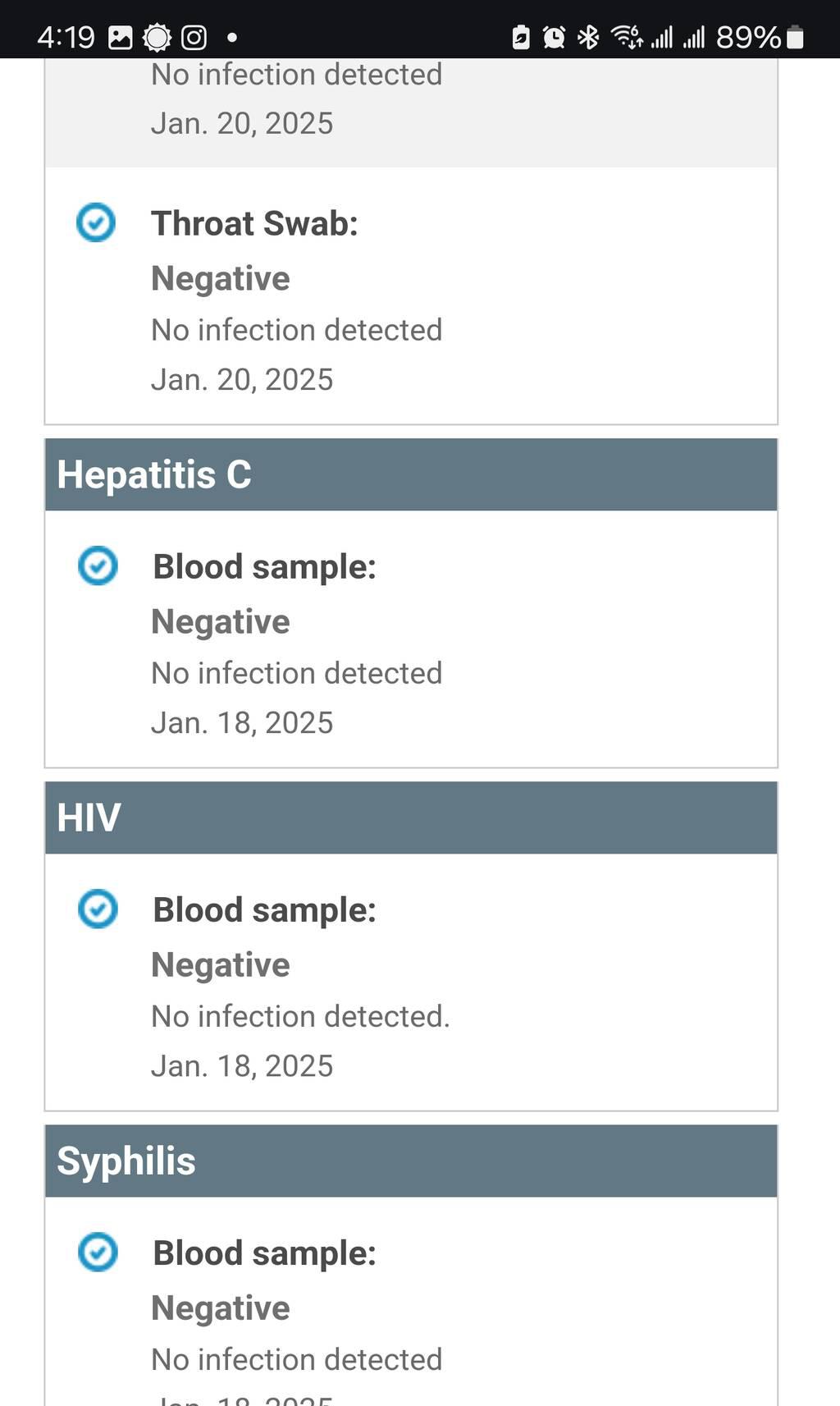Screen dimensions: 840x1406
Task: Tap the sun-shaped notification icon
Action: (157, 38)
